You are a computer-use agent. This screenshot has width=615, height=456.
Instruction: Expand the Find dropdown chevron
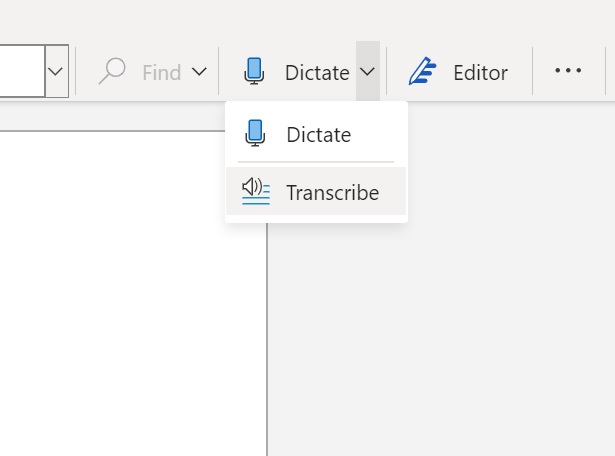(199, 71)
